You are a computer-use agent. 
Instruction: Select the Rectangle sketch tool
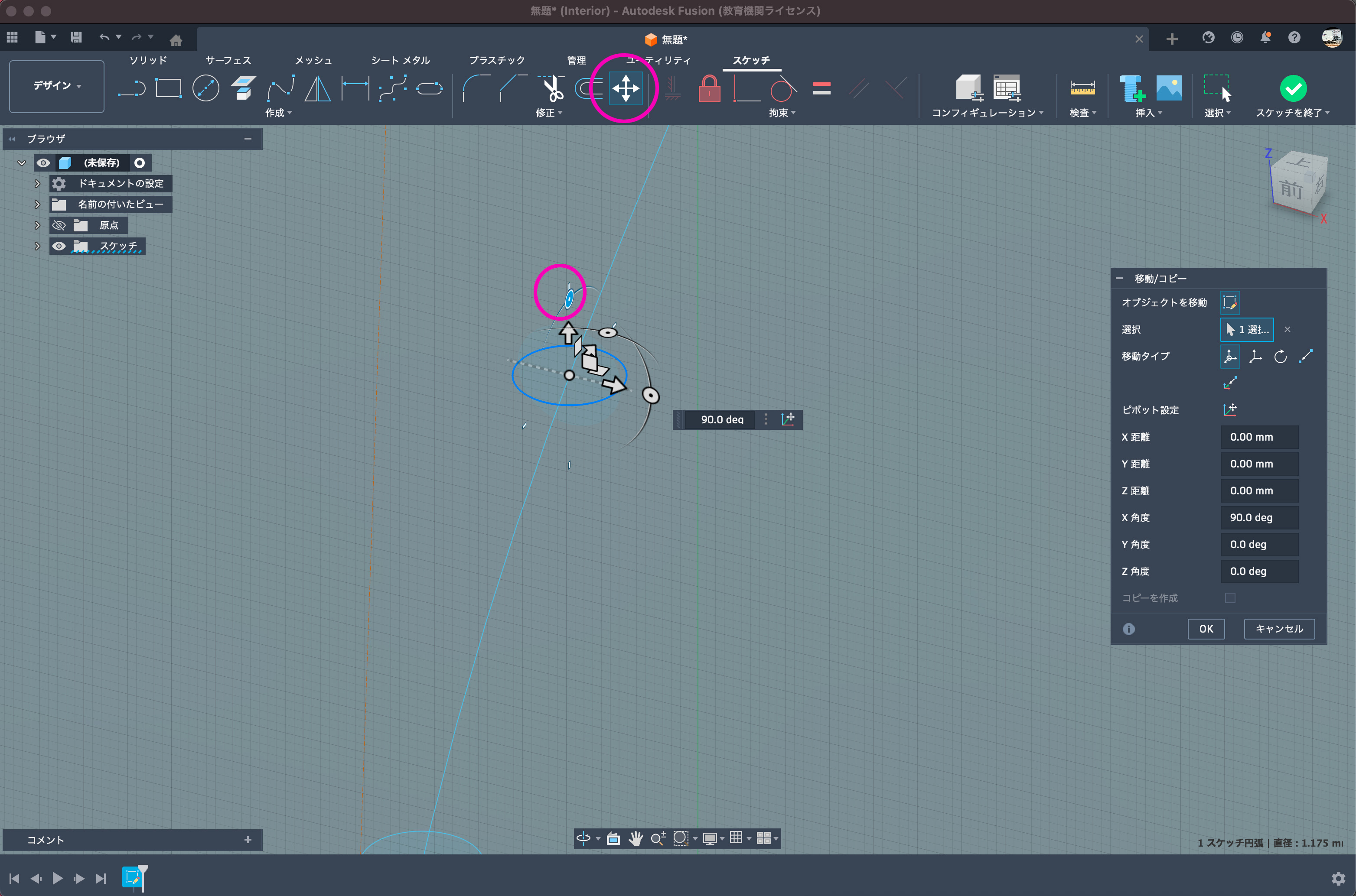point(168,88)
